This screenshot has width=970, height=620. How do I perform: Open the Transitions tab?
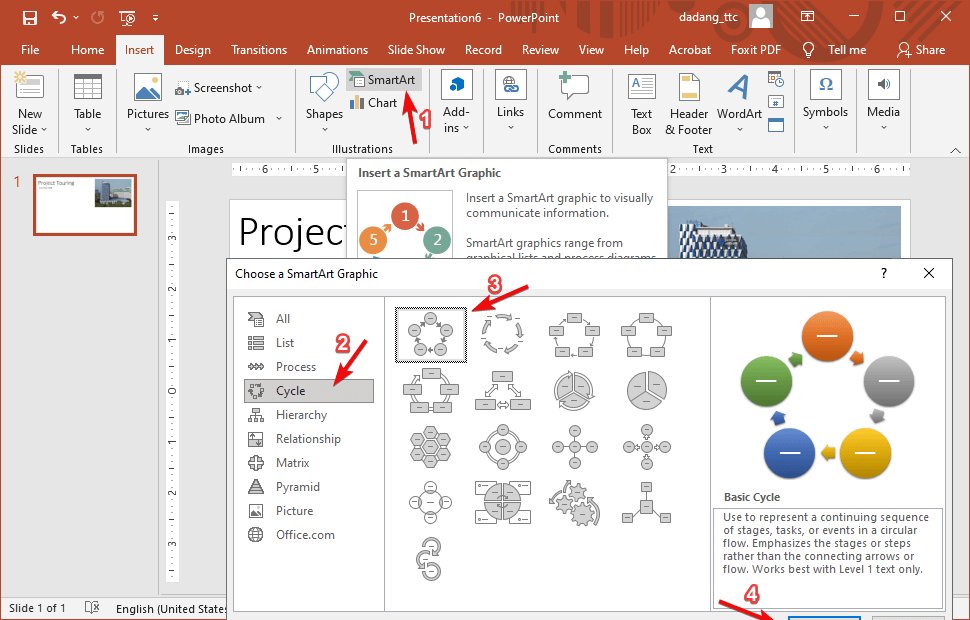pos(259,50)
